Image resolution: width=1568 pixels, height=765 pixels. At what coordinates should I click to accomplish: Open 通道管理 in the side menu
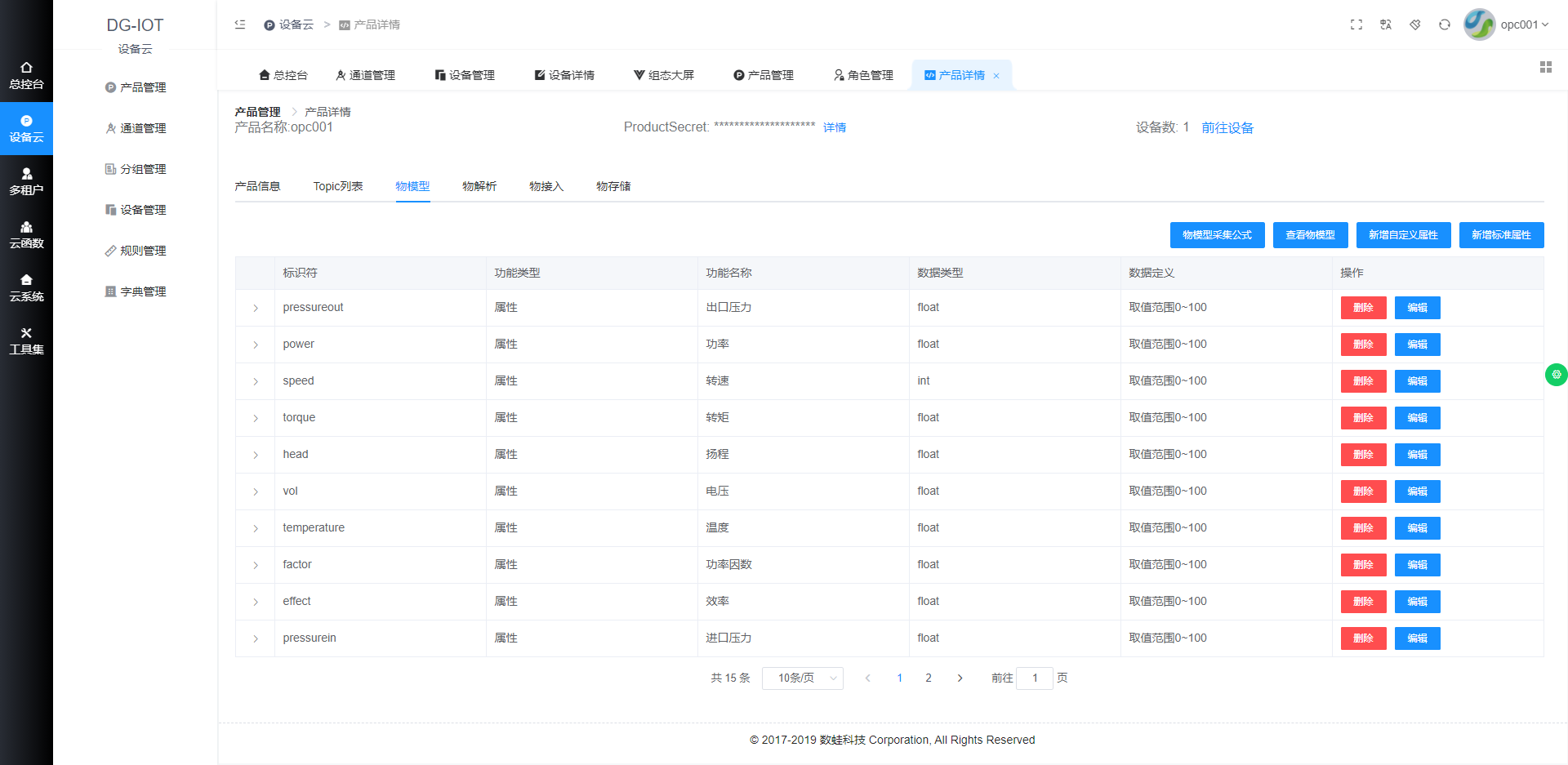[x=136, y=128]
